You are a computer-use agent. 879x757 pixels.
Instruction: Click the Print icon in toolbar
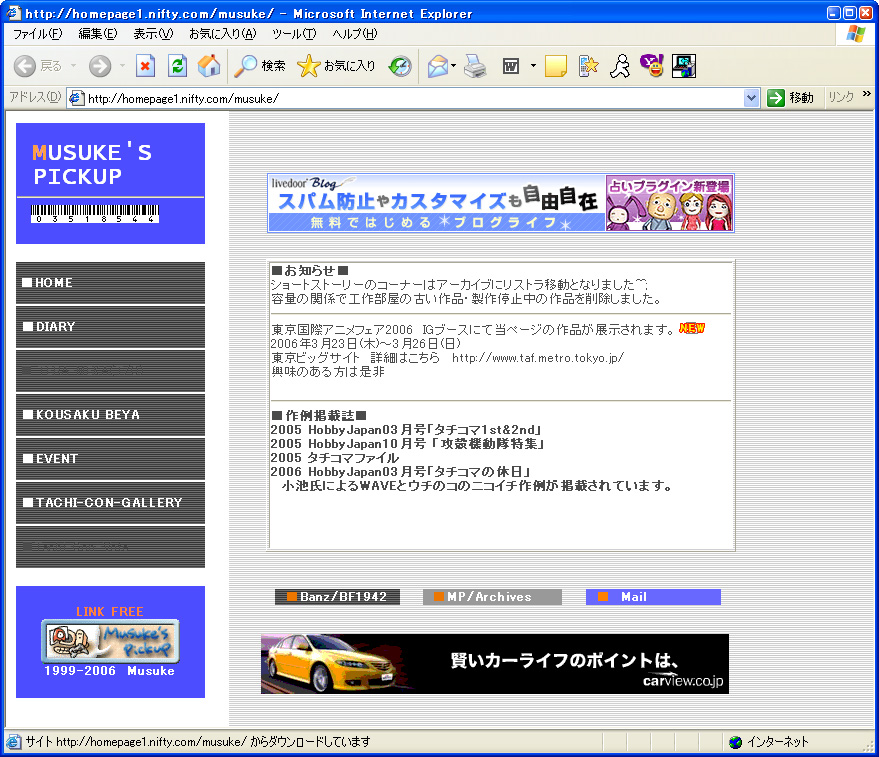(x=475, y=66)
